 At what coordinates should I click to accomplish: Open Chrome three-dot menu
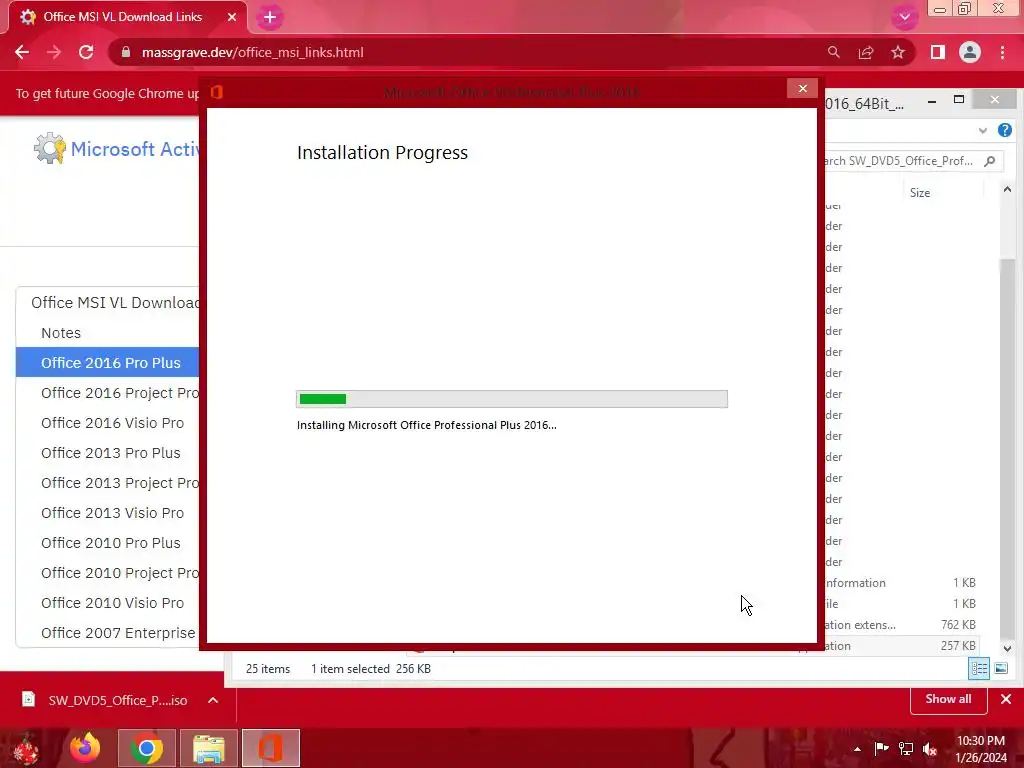click(x=1002, y=52)
